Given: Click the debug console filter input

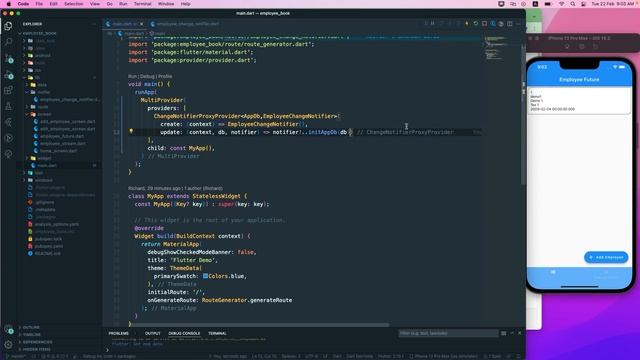Looking at the screenshot, I should pos(448,333).
